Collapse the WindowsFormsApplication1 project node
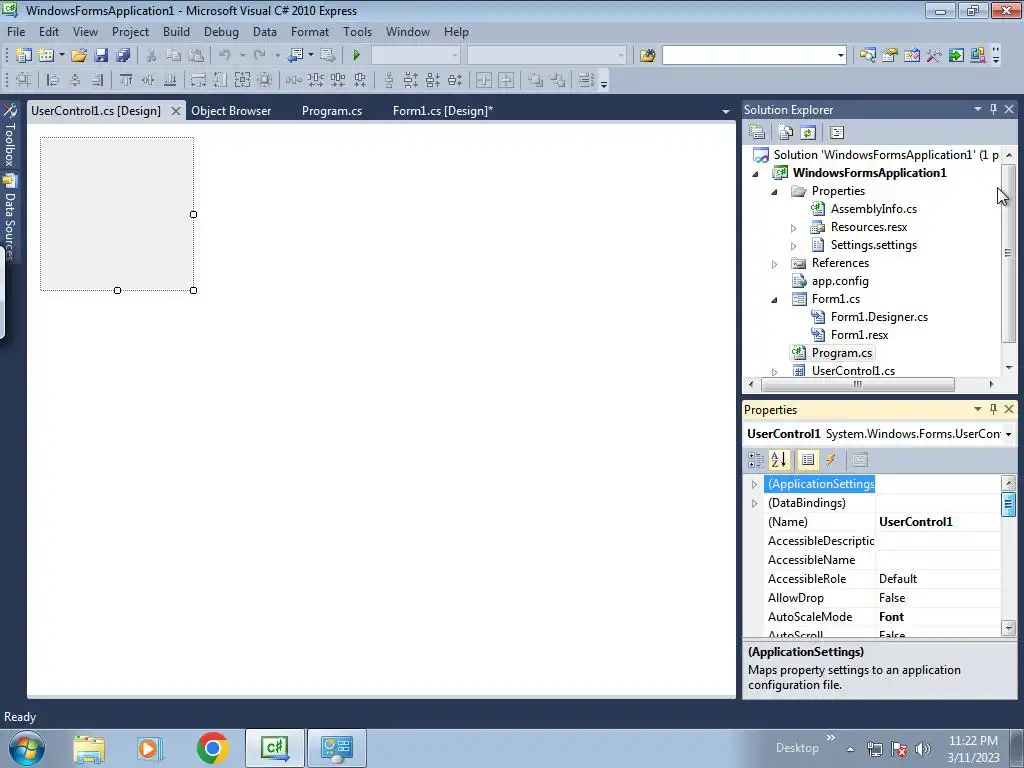 click(756, 173)
